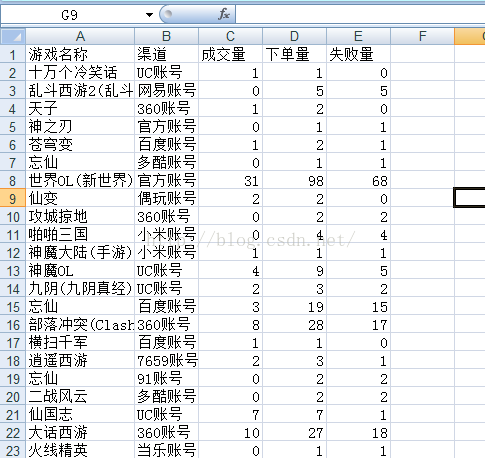Click cell 横扫千军
The height and width of the screenshot is (458, 485).
80,342
